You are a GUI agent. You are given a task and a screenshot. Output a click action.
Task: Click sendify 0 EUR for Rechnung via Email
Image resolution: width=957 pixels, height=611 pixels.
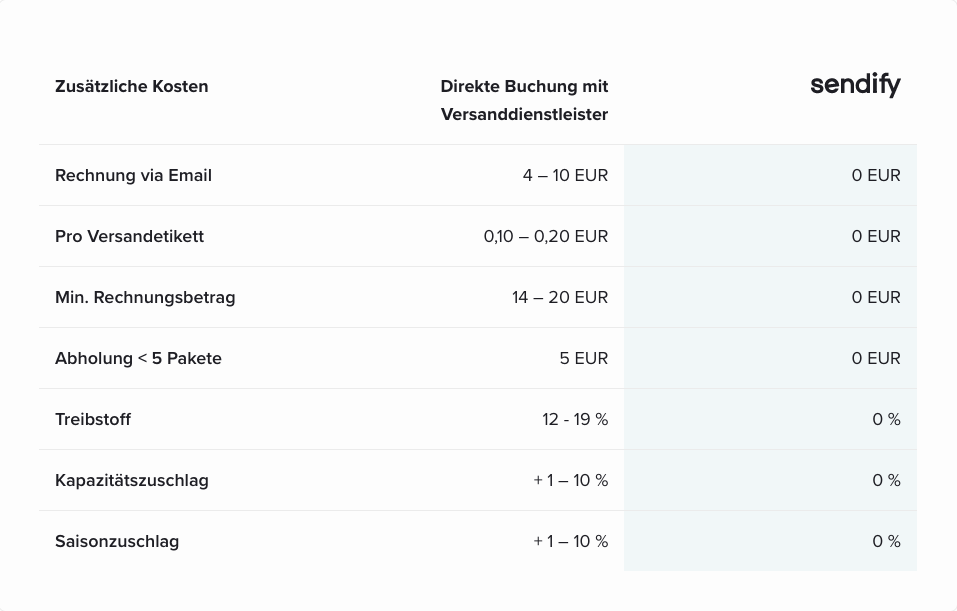click(876, 175)
